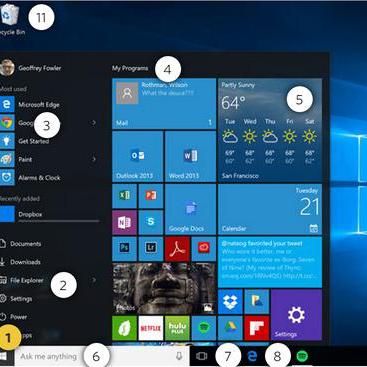
Task: Open Settings in the left Start column
Action: pyautogui.click(x=17, y=299)
